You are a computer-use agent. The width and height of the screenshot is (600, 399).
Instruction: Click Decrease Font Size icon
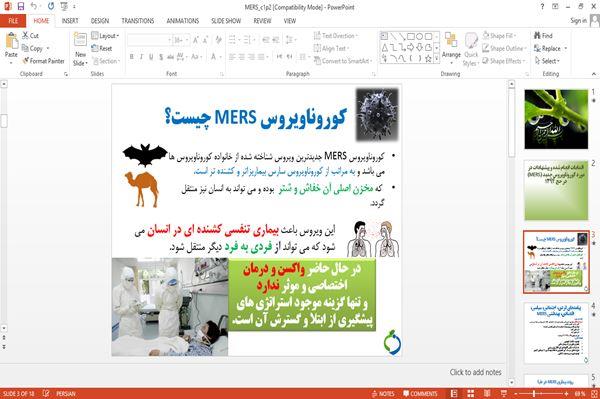(x=206, y=39)
